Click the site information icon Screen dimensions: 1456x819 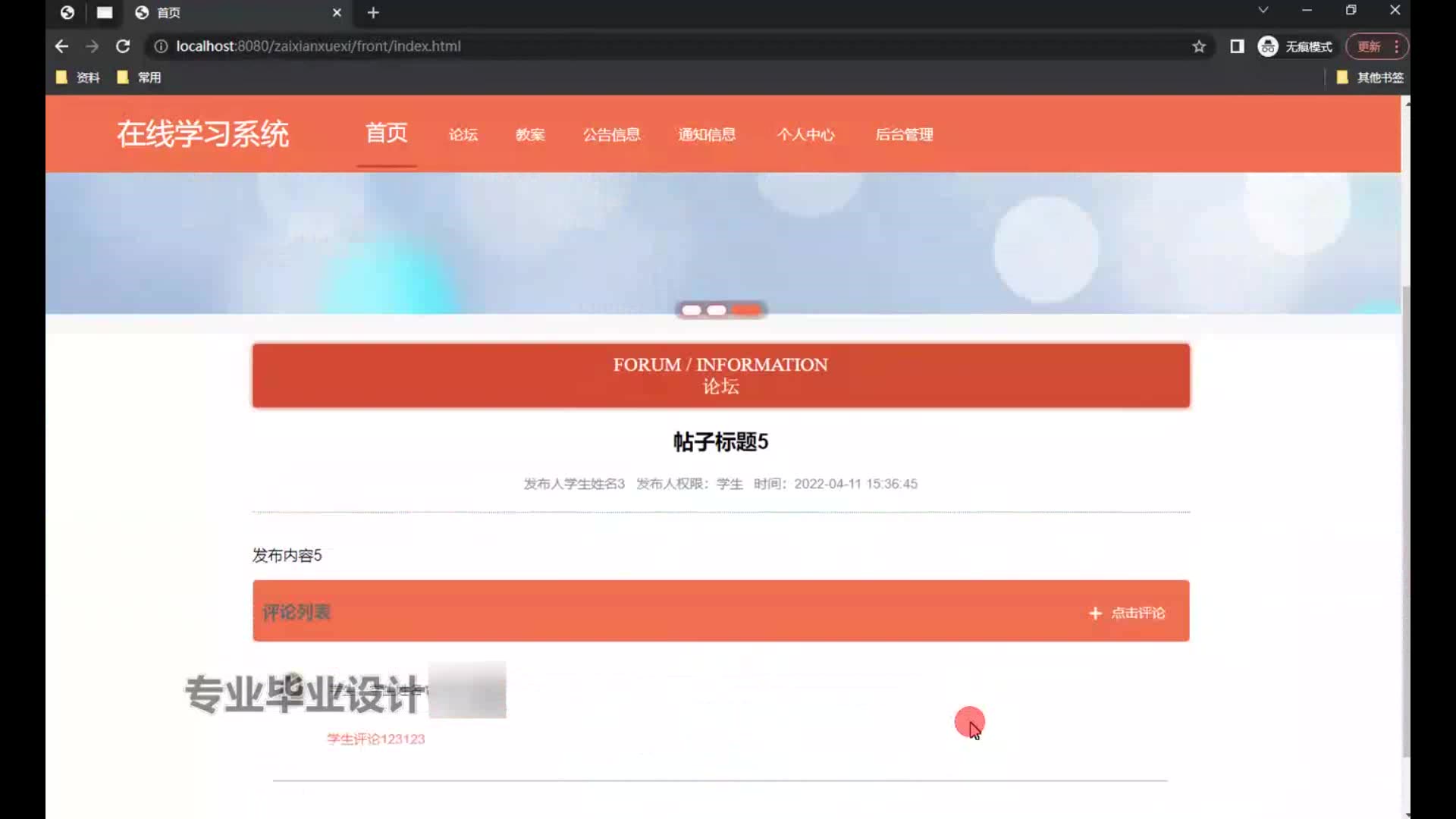pos(161,46)
